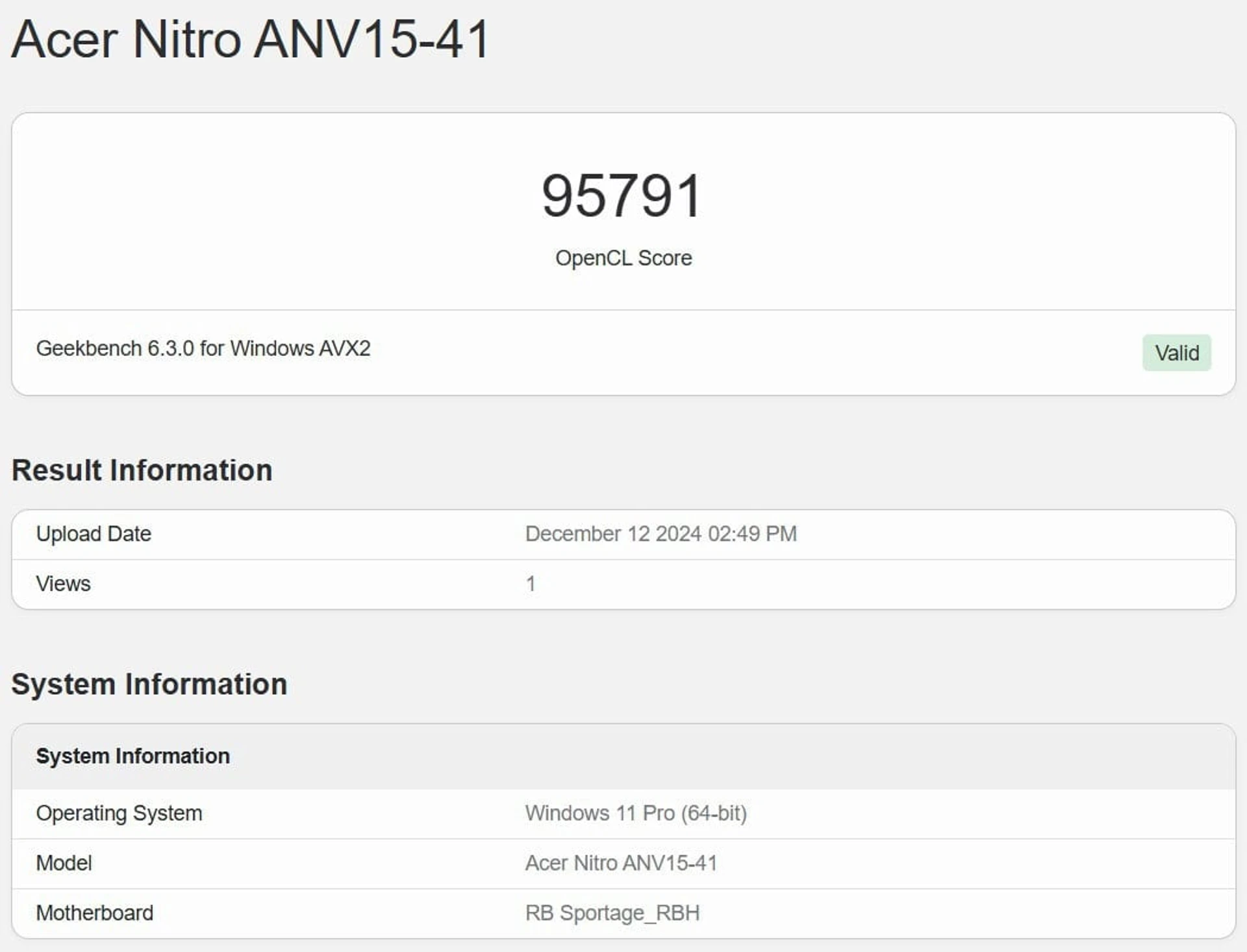Viewport: 1247px width, 952px height.
Task: Select the Acer Nitro ANV15-41 model value
Action: point(622,863)
